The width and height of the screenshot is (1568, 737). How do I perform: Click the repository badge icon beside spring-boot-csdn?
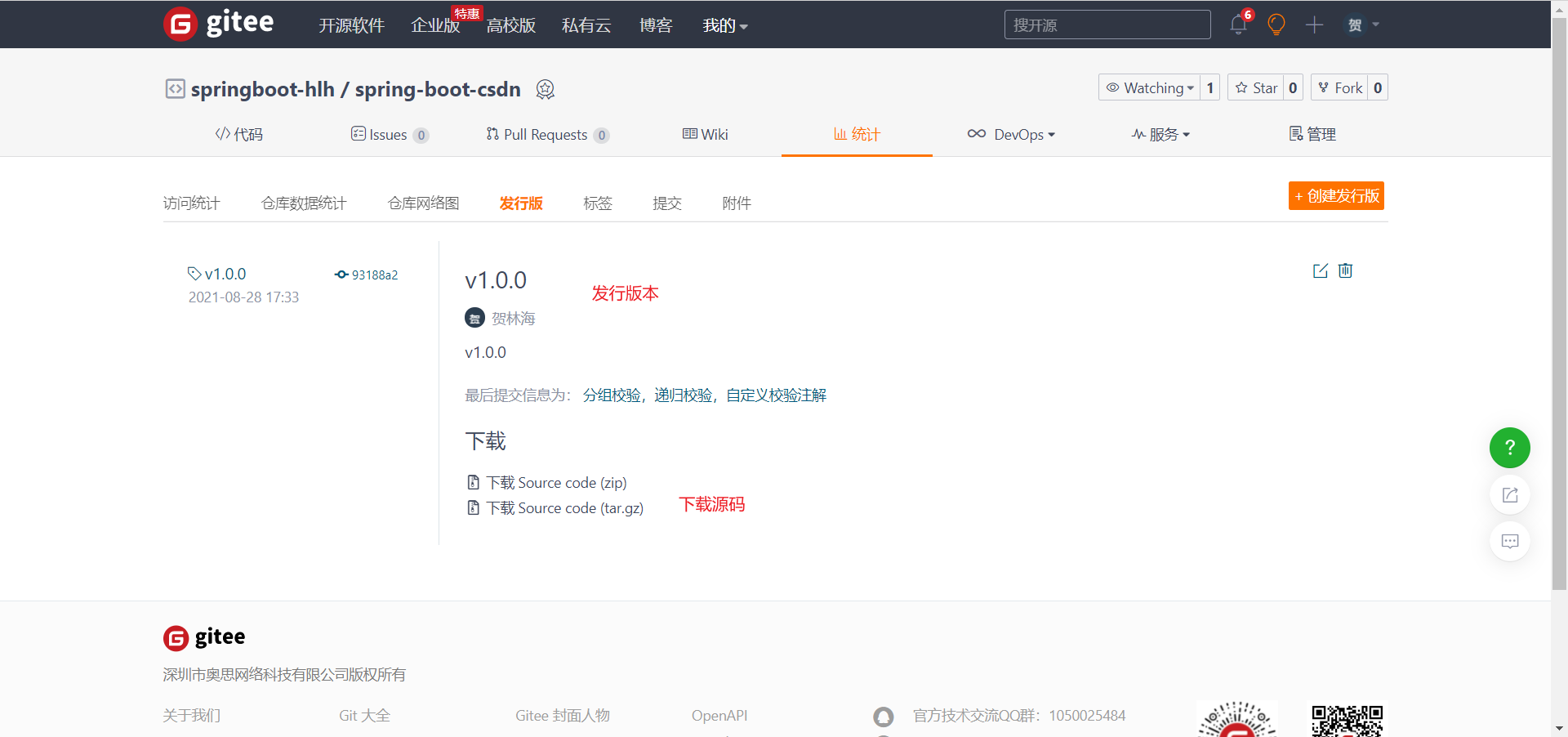point(546,89)
